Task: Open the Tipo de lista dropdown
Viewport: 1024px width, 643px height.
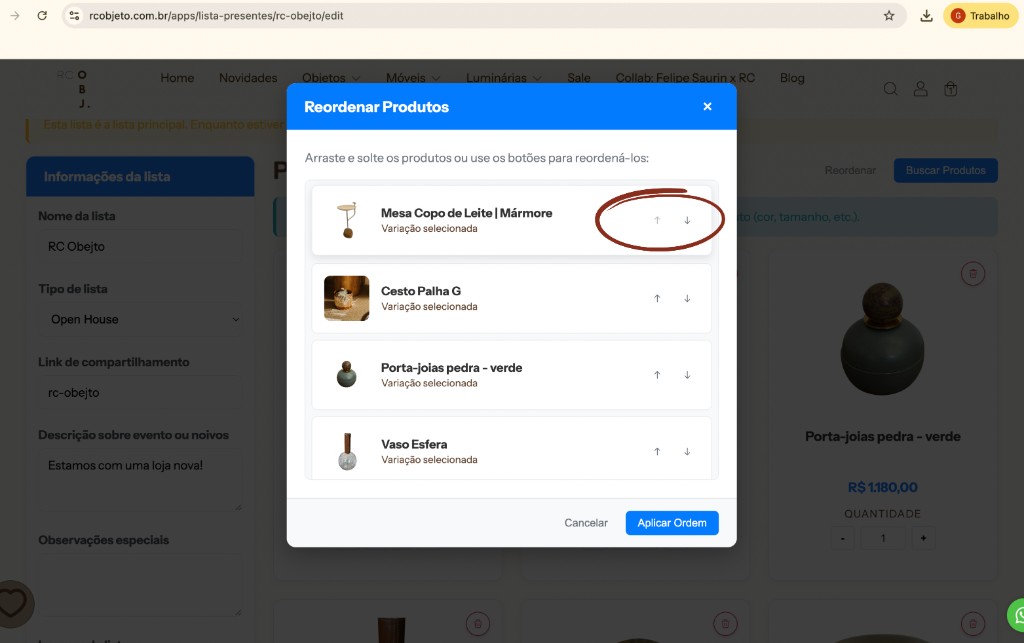Action: click(140, 320)
